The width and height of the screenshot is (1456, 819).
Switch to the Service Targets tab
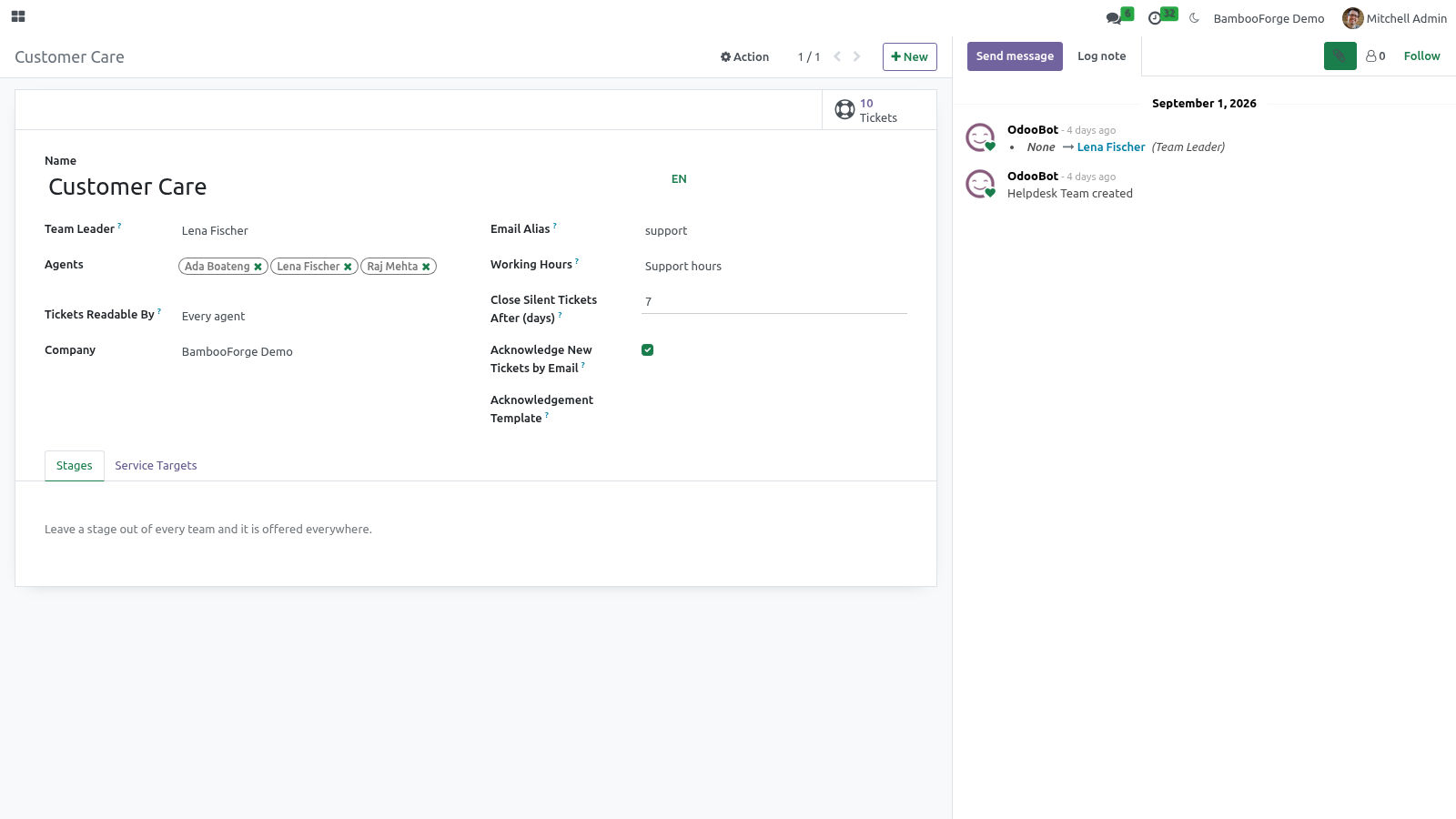pos(156,466)
